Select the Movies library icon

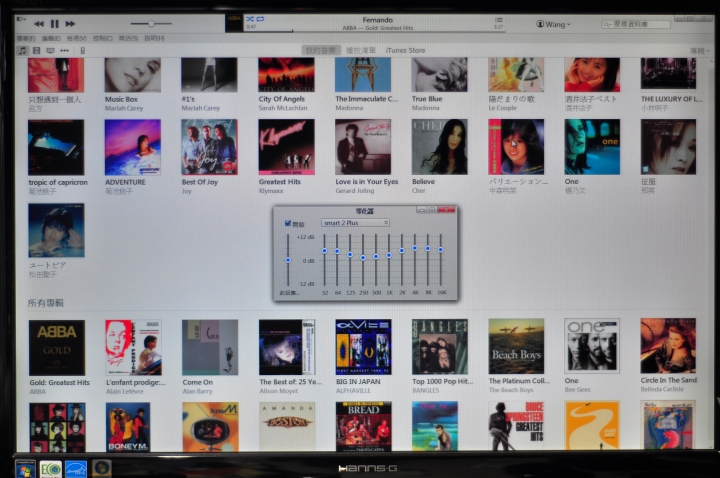(37, 51)
